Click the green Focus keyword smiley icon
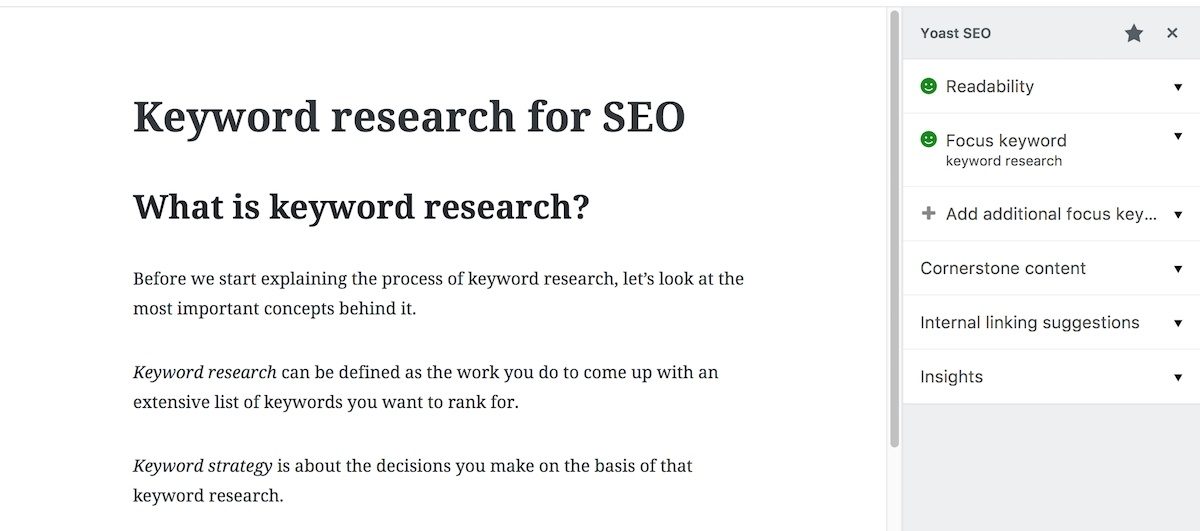The width and height of the screenshot is (1200, 531). point(929,140)
